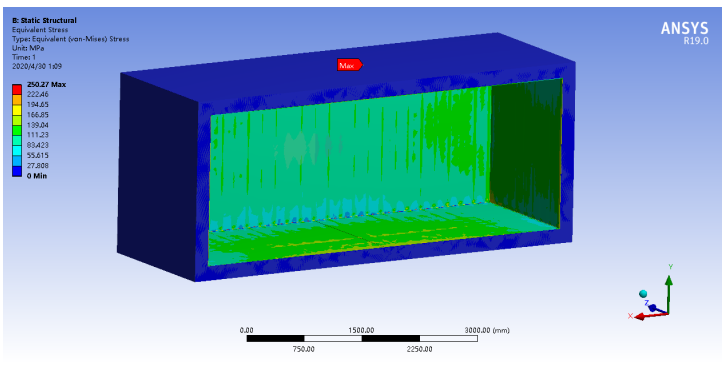The image size is (725, 379).
Task: Click the ANSYS R19.0 logo
Action: click(x=684, y=33)
